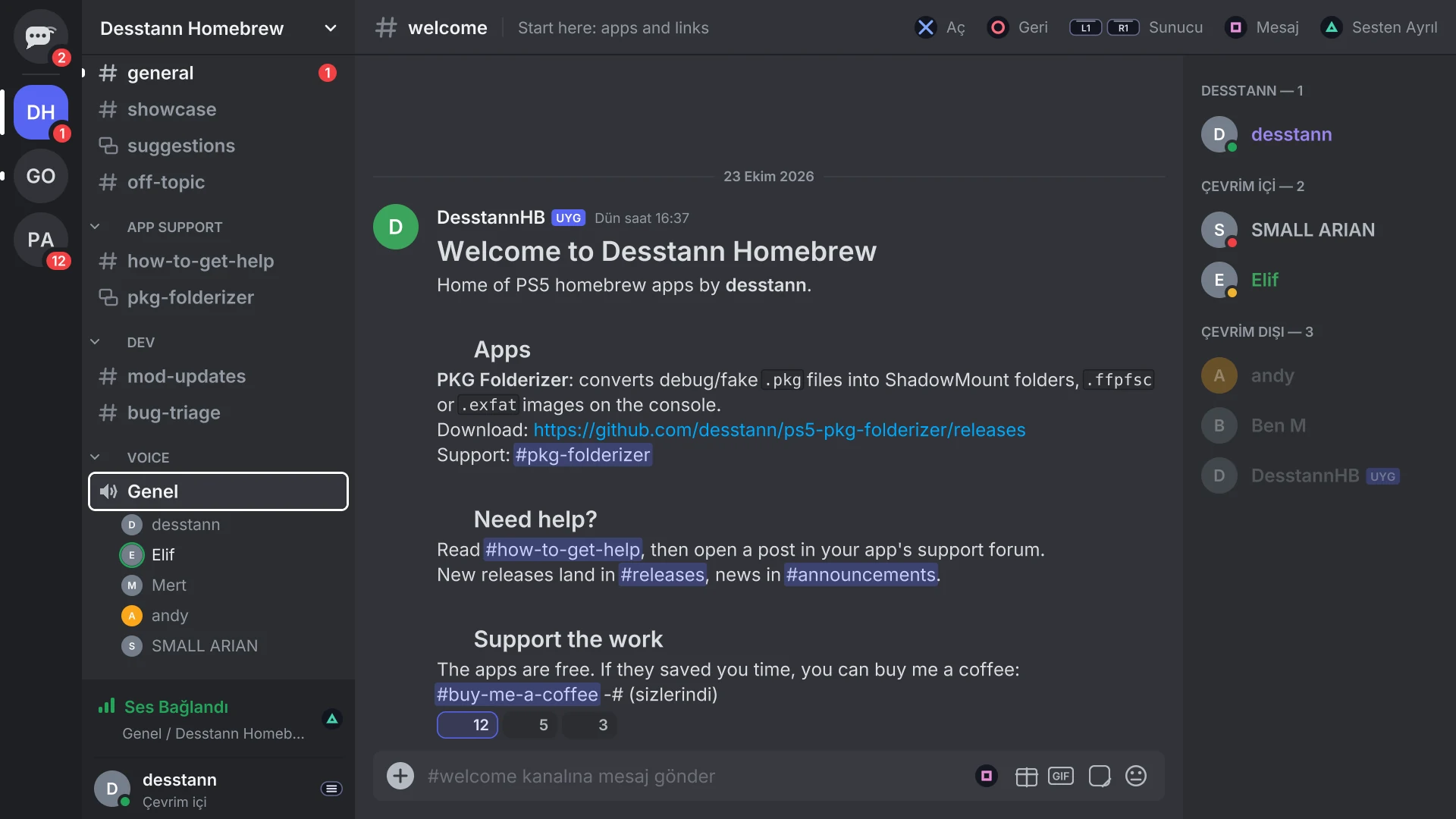Follow #buy-me-a-coffee channel mention
The height and width of the screenshot is (819, 1456).
517,695
